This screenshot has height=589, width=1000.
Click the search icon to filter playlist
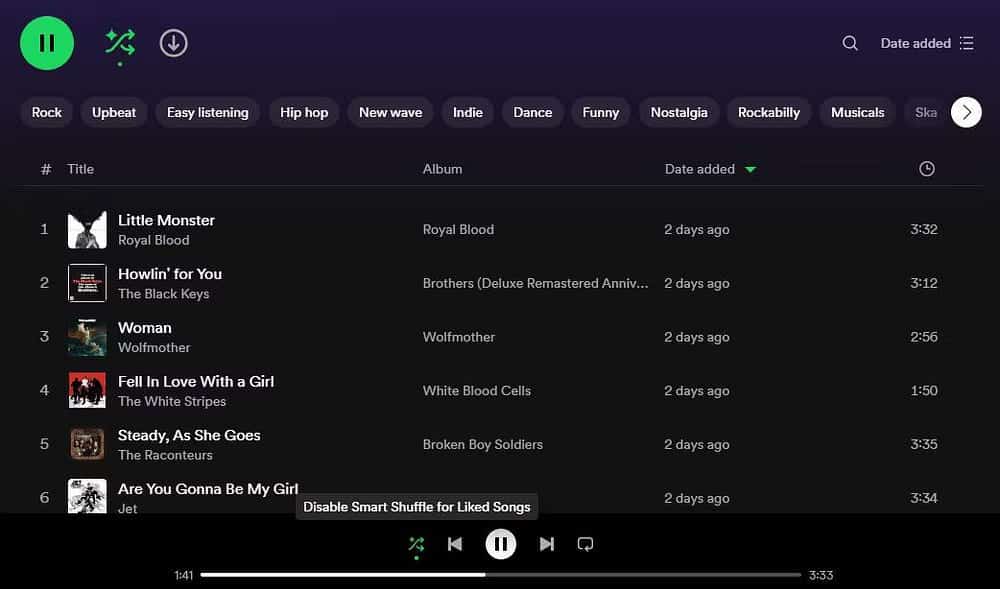coord(849,43)
